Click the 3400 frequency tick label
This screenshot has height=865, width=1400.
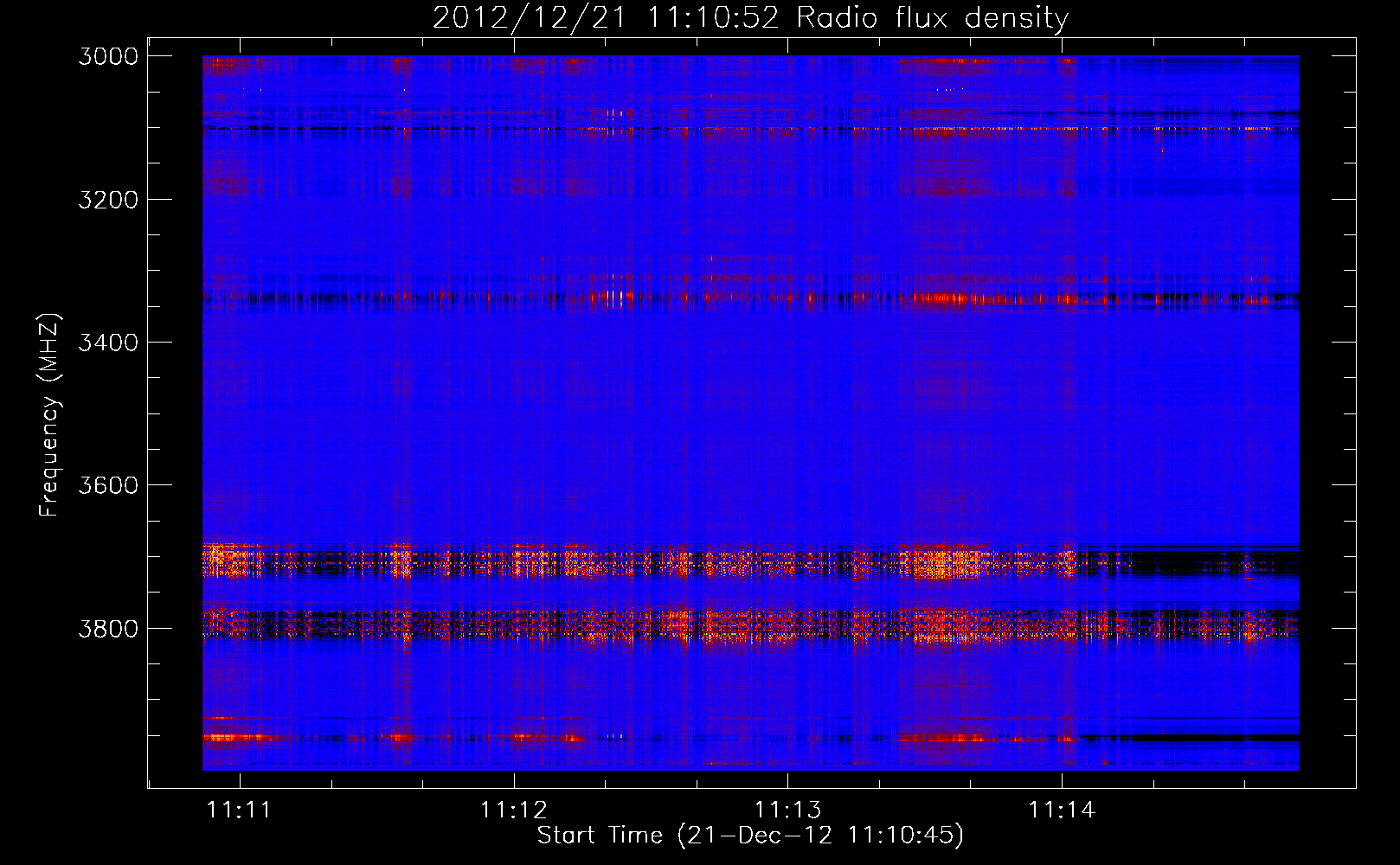108,343
